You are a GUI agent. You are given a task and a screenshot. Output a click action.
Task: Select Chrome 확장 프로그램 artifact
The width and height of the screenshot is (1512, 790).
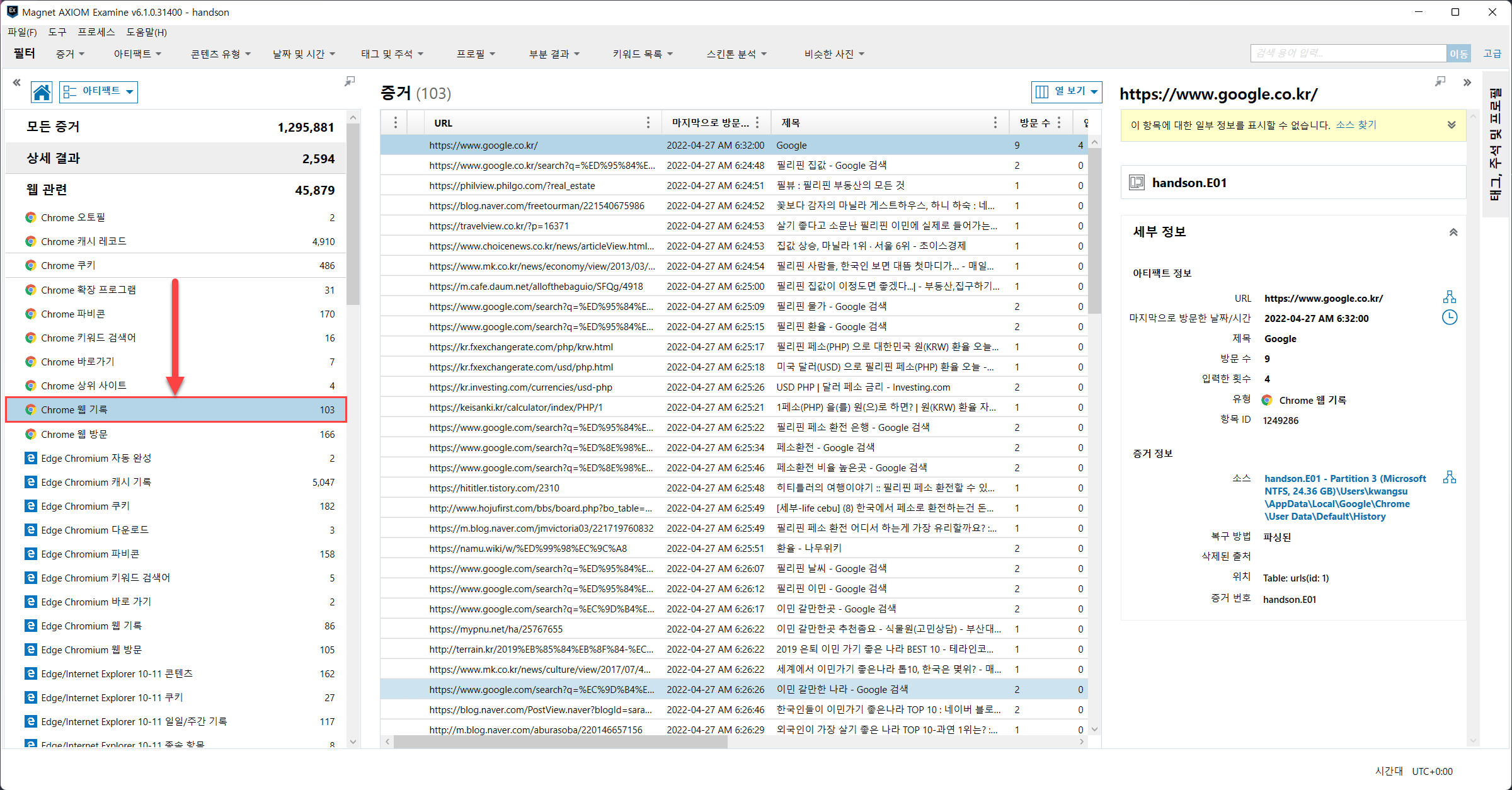[176, 290]
